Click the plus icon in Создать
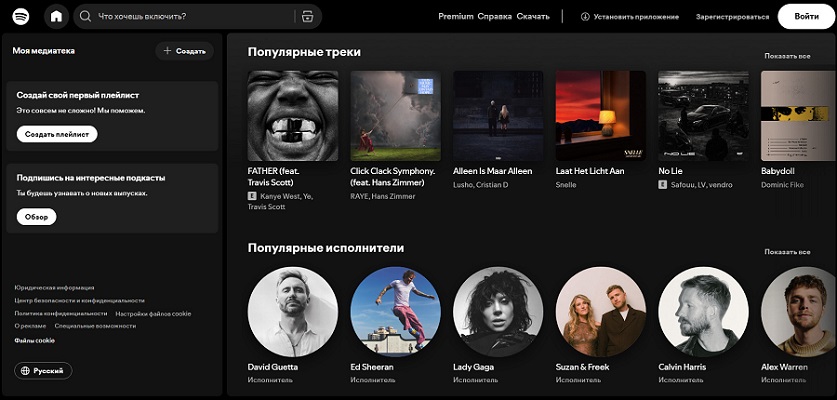This screenshot has width=837, height=400. coord(167,51)
